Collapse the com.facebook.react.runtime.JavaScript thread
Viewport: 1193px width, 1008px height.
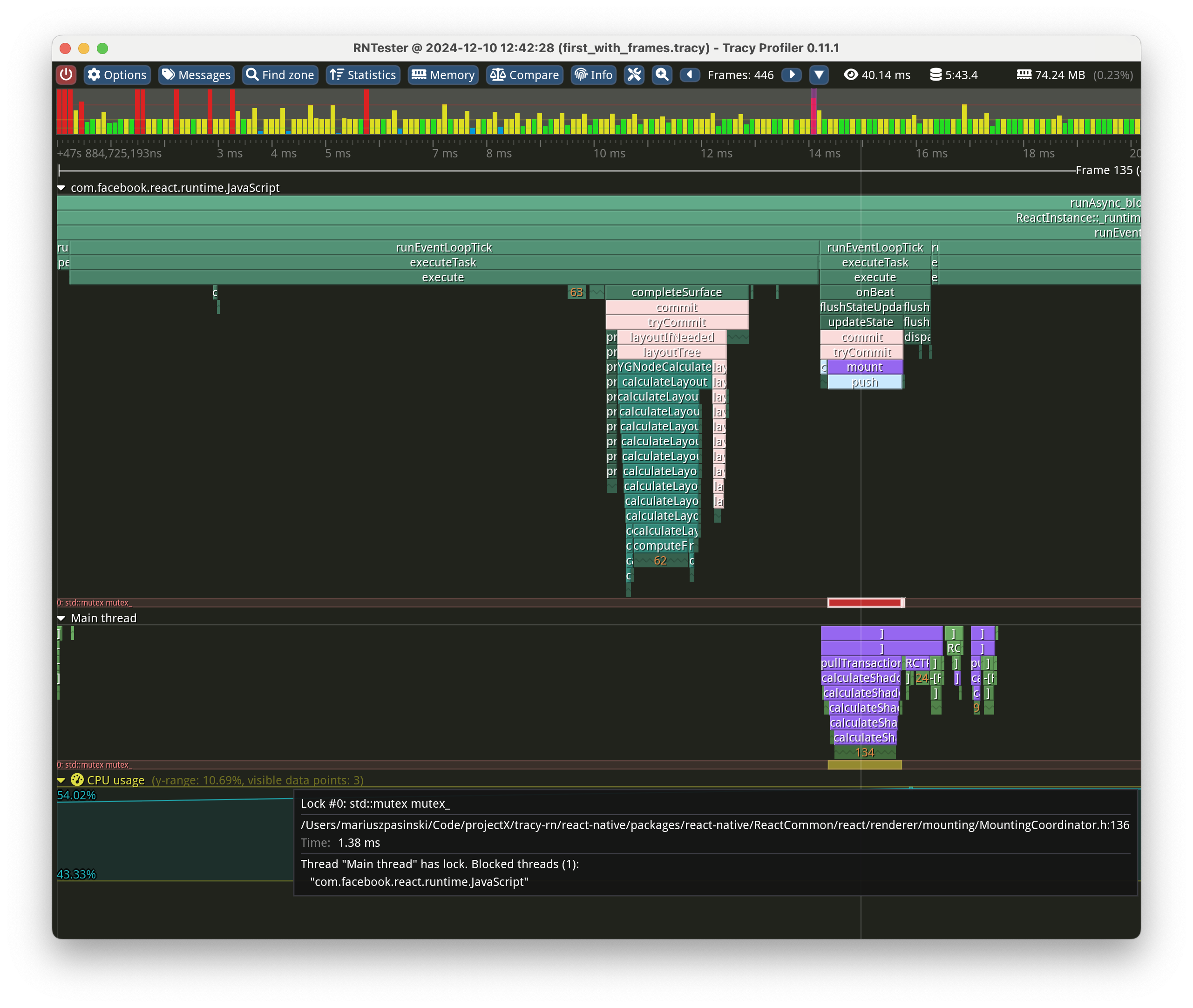[61, 188]
